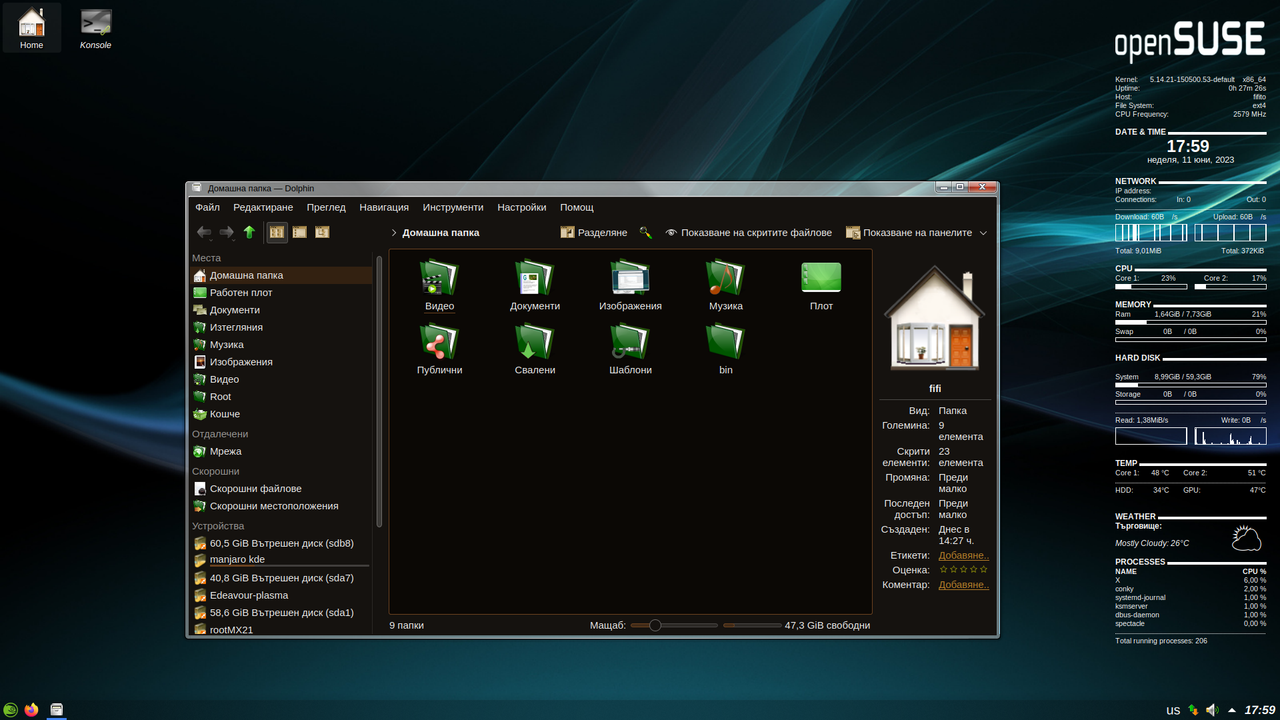Screen dimensions: 1280x720
Task: Select the manjaro kde device
Action: click(281, 560)
